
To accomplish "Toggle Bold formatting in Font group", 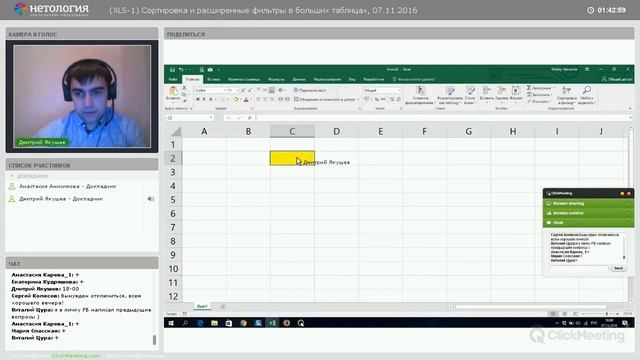I will click(198, 99).
